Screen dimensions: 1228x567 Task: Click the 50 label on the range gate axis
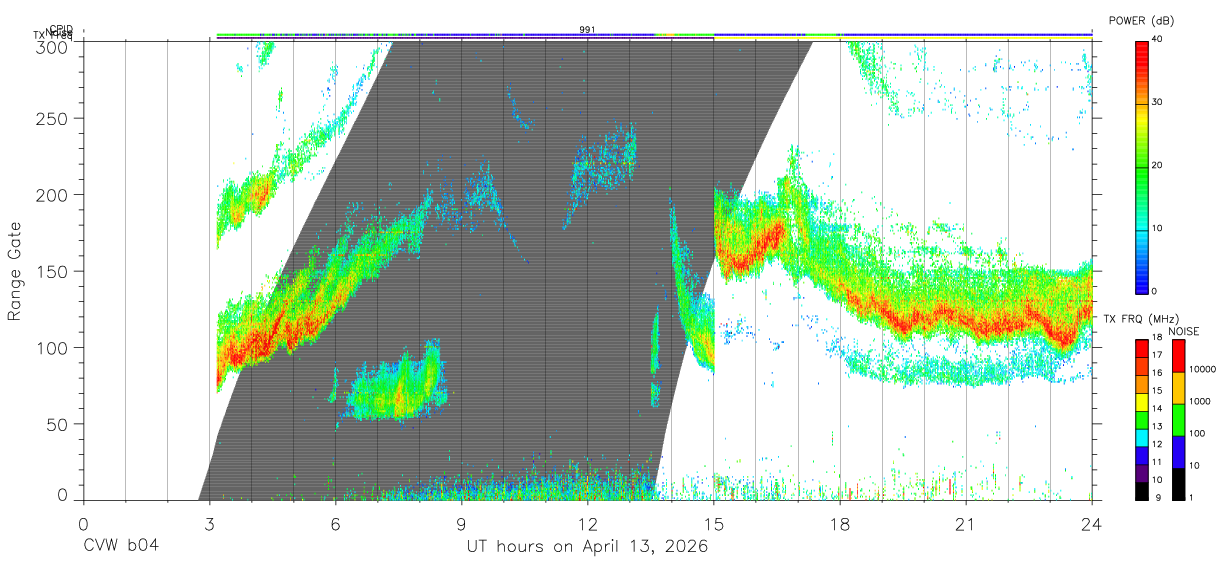click(x=58, y=424)
